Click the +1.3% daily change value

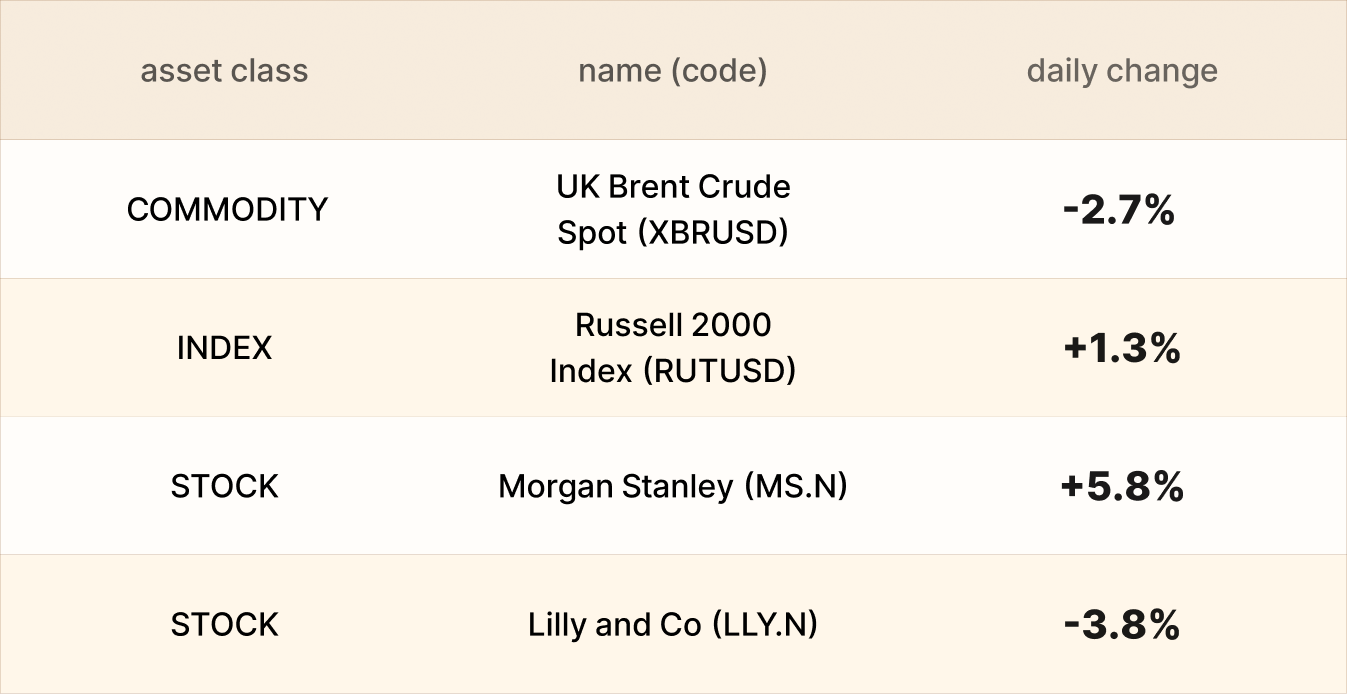tap(1122, 348)
